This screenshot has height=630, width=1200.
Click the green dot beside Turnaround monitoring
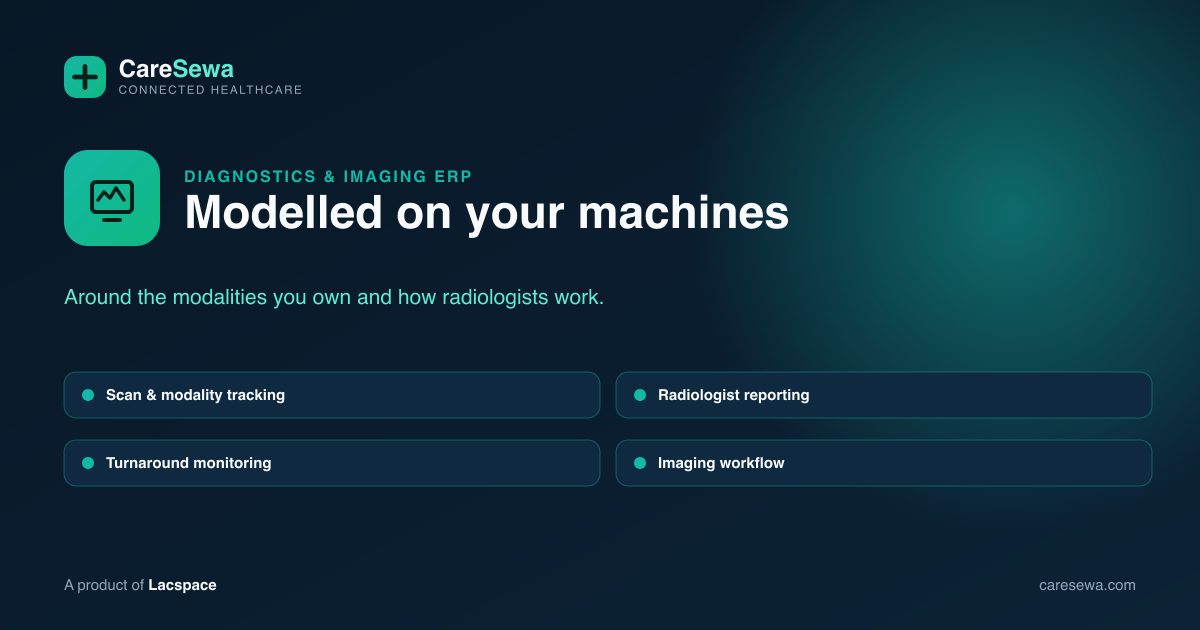pyautogui.click(x=88, y=463)
